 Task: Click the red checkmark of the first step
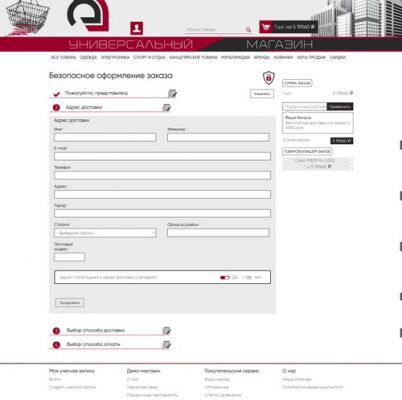[57, 94]
